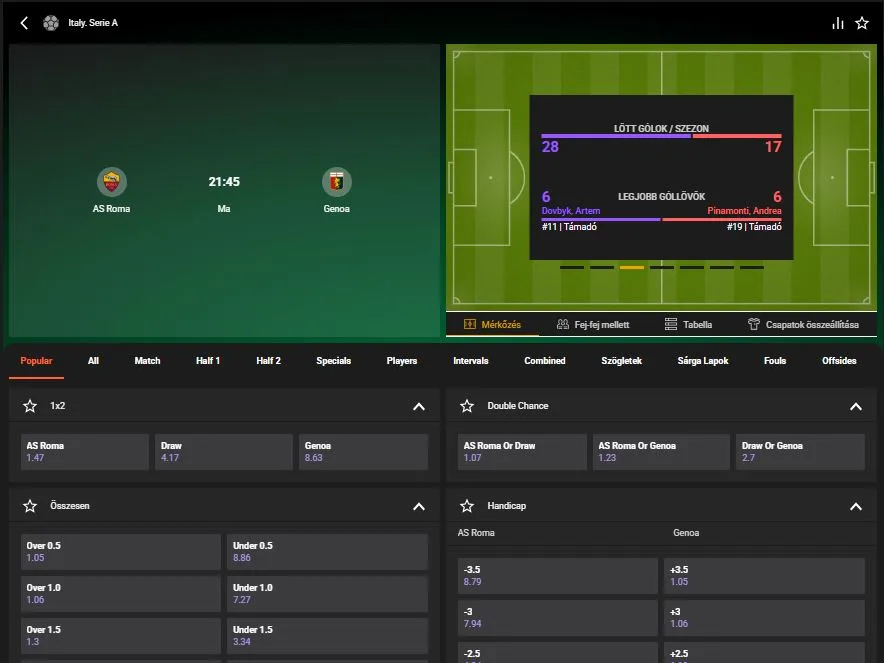Collapse the 1x2 market section
884x663 pixels.
click(x=419, y=406)
